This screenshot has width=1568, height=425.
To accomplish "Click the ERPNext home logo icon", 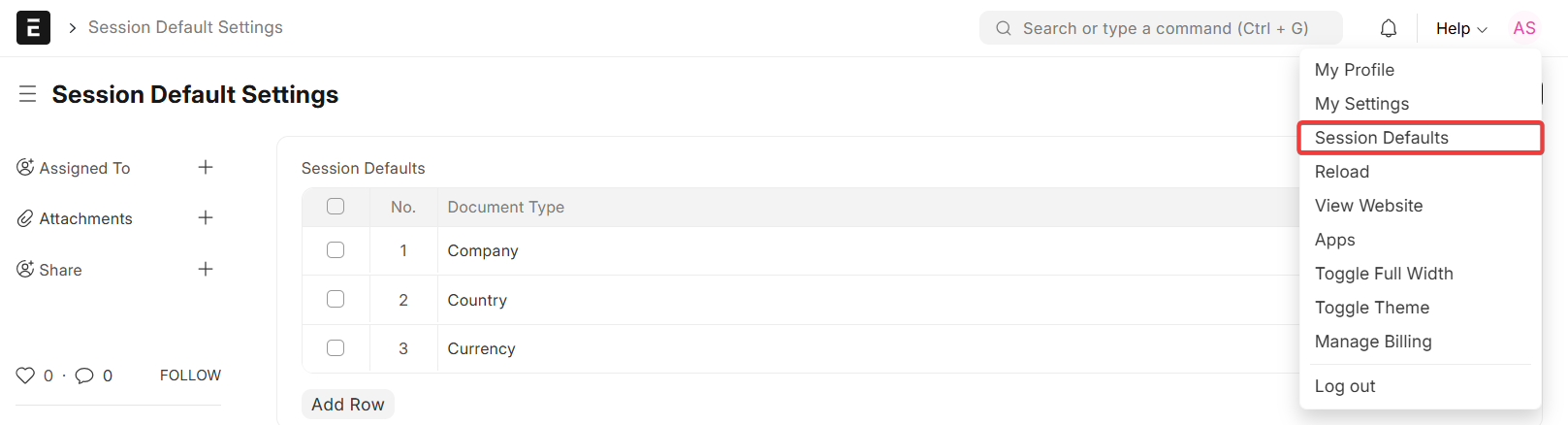I will (33, 28).
